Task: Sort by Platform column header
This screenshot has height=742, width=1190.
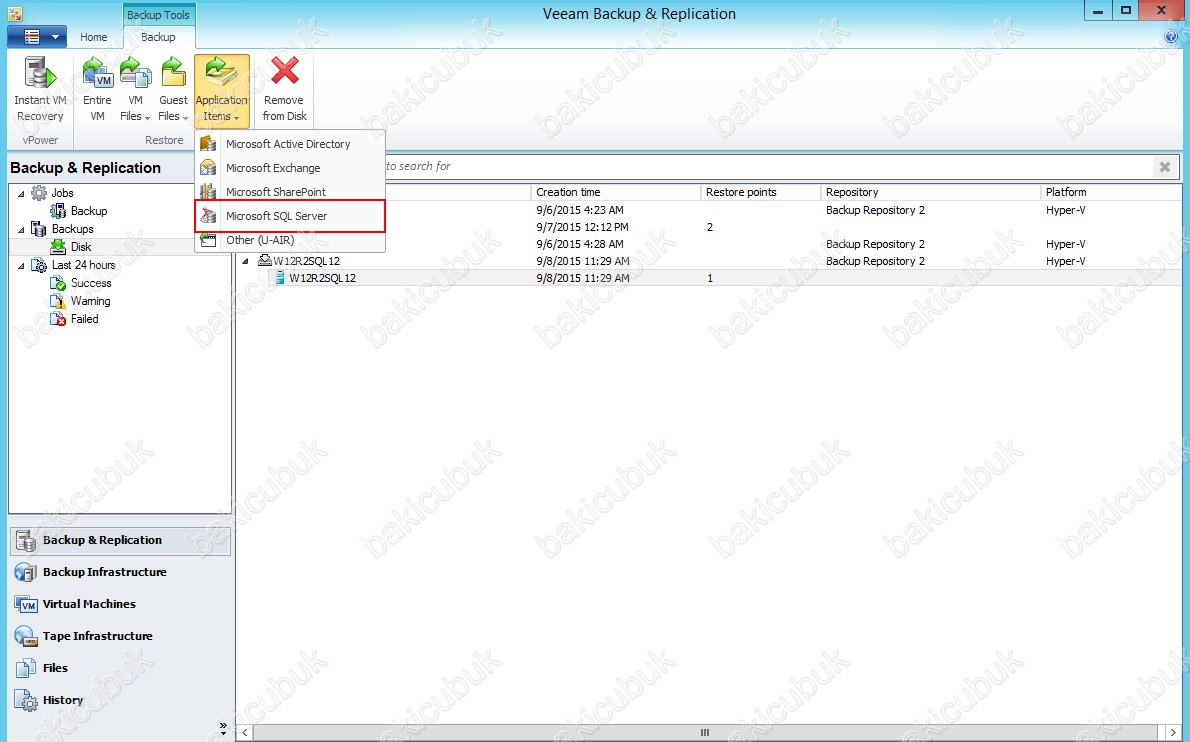Action: 1110,192
